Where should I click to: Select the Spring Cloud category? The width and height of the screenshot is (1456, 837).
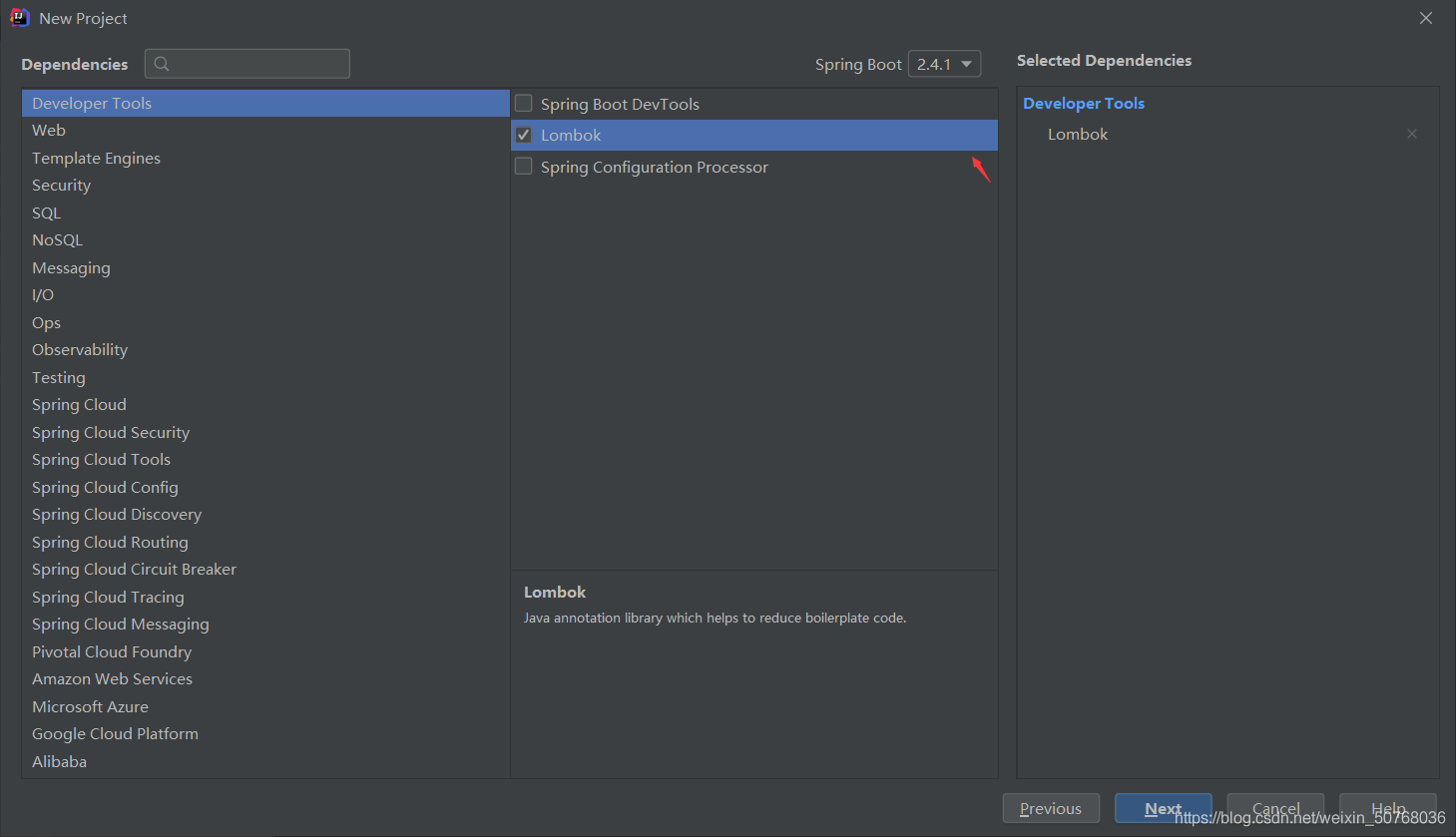click(265, 405)
